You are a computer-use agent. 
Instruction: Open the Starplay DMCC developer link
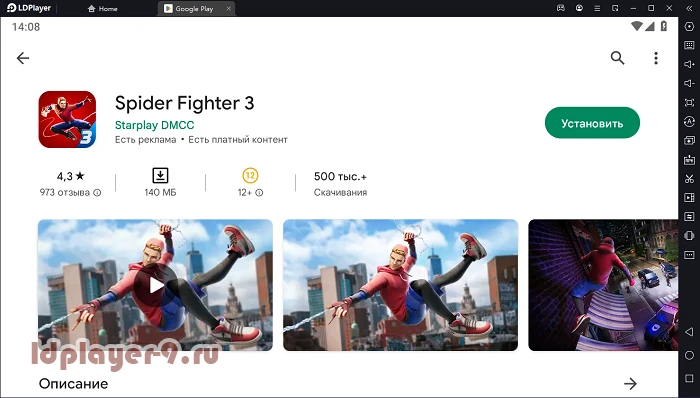(x=154, y=125)
